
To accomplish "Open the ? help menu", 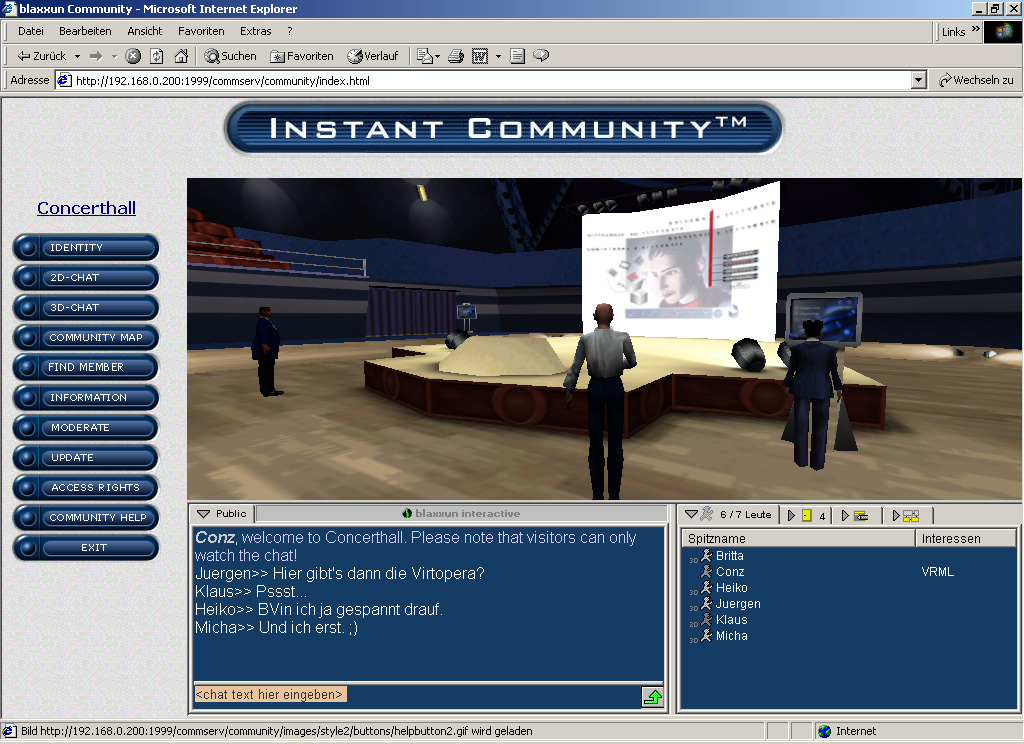I will (x=289, y=31).
